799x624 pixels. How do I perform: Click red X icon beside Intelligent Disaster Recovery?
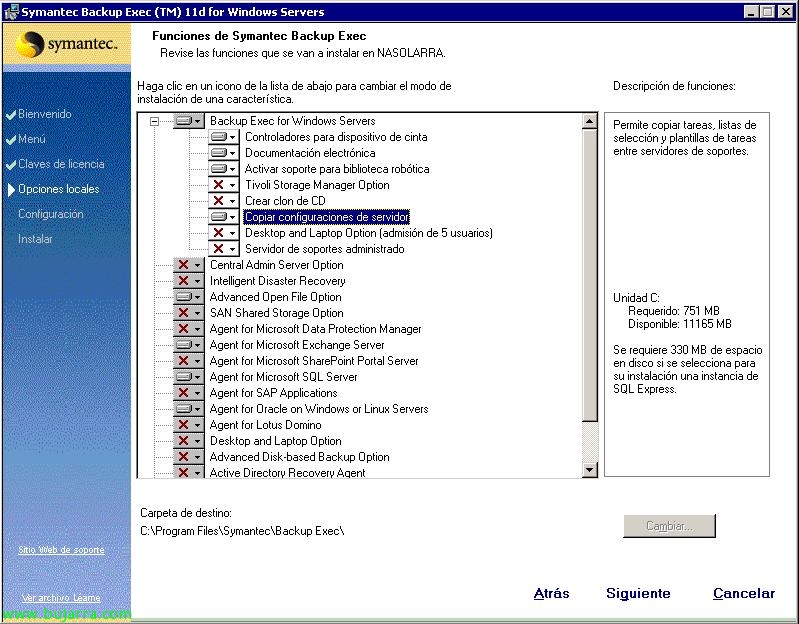189,281
